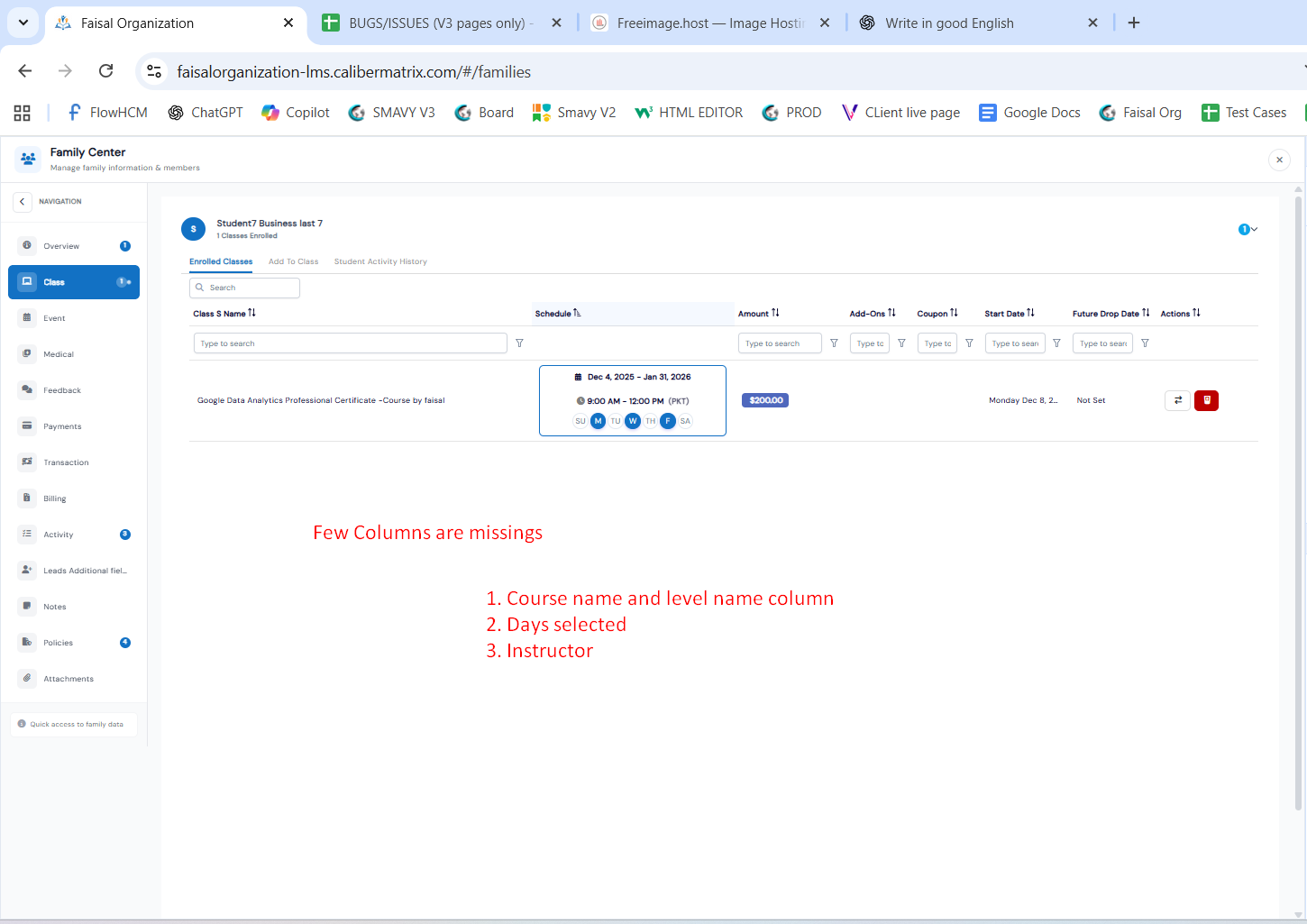This screenshot has width=1307, height=924.
Task: Open the ChatGPT bookmark
Action: pos(206,113)
